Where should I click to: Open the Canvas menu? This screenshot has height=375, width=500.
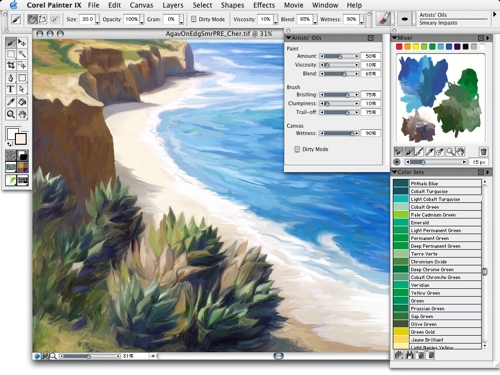[x=141, y=5]
